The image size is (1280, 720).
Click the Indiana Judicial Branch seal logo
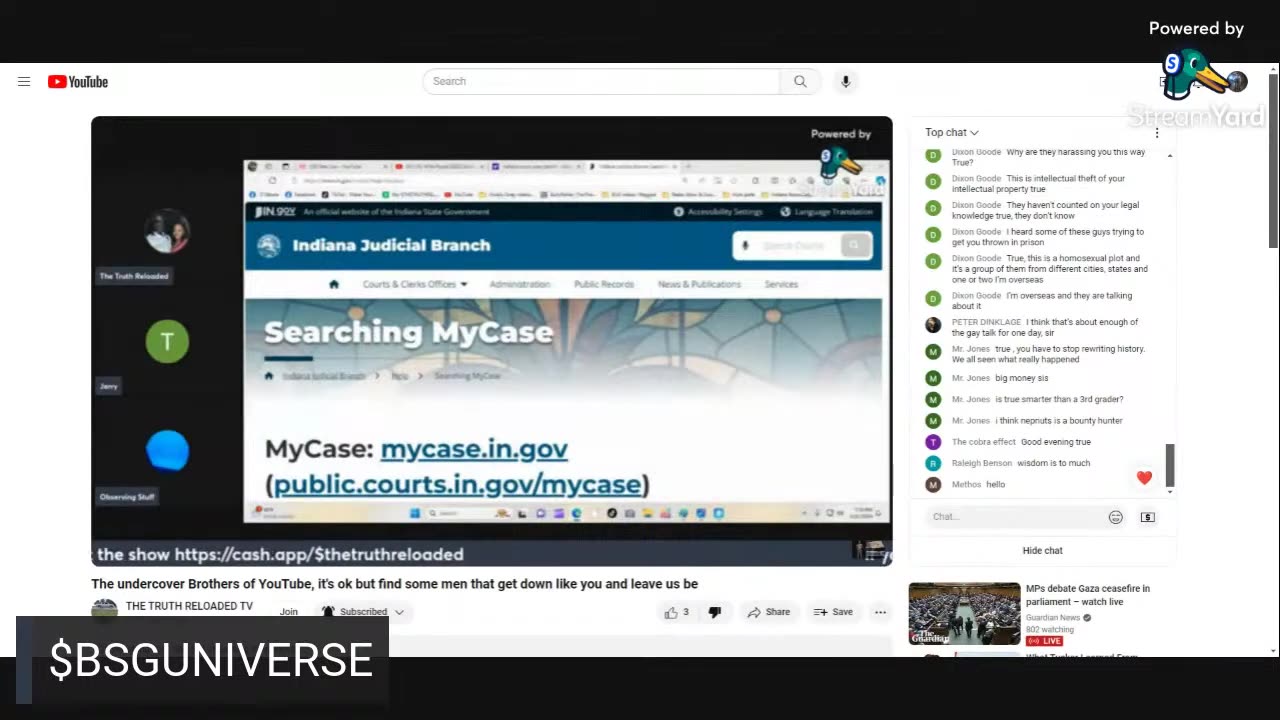pyautogui.click(x=269, y=245)
